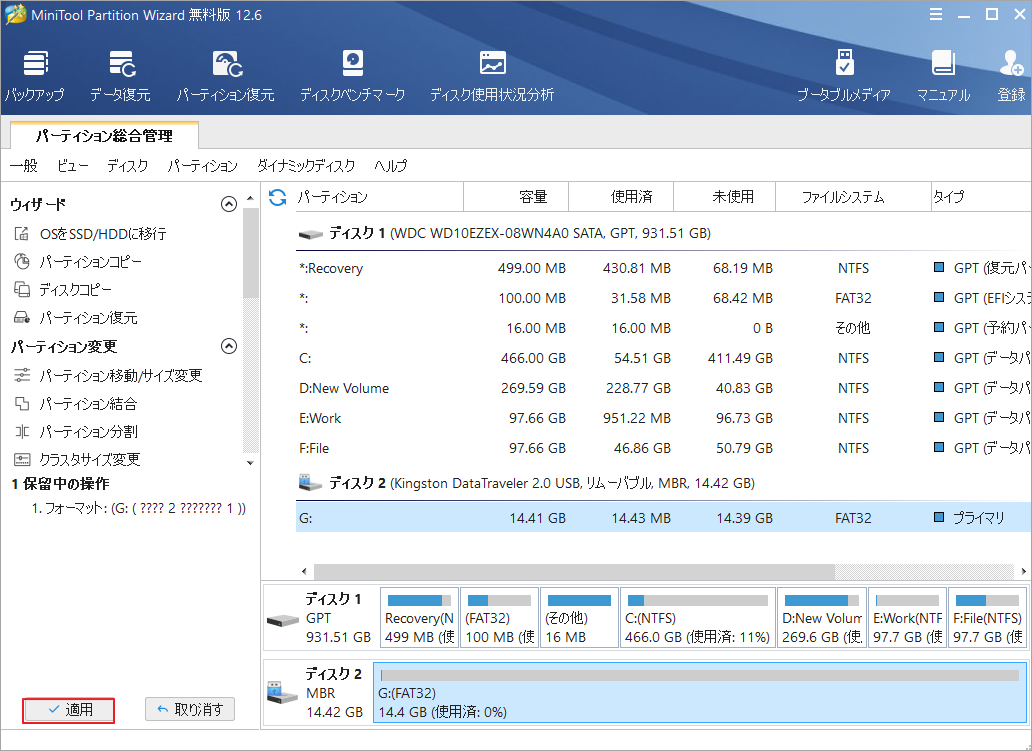Screen dimensions: 1032x751
Task: Undo the format operation via 取り消す
Action: [x=190, y=710]
